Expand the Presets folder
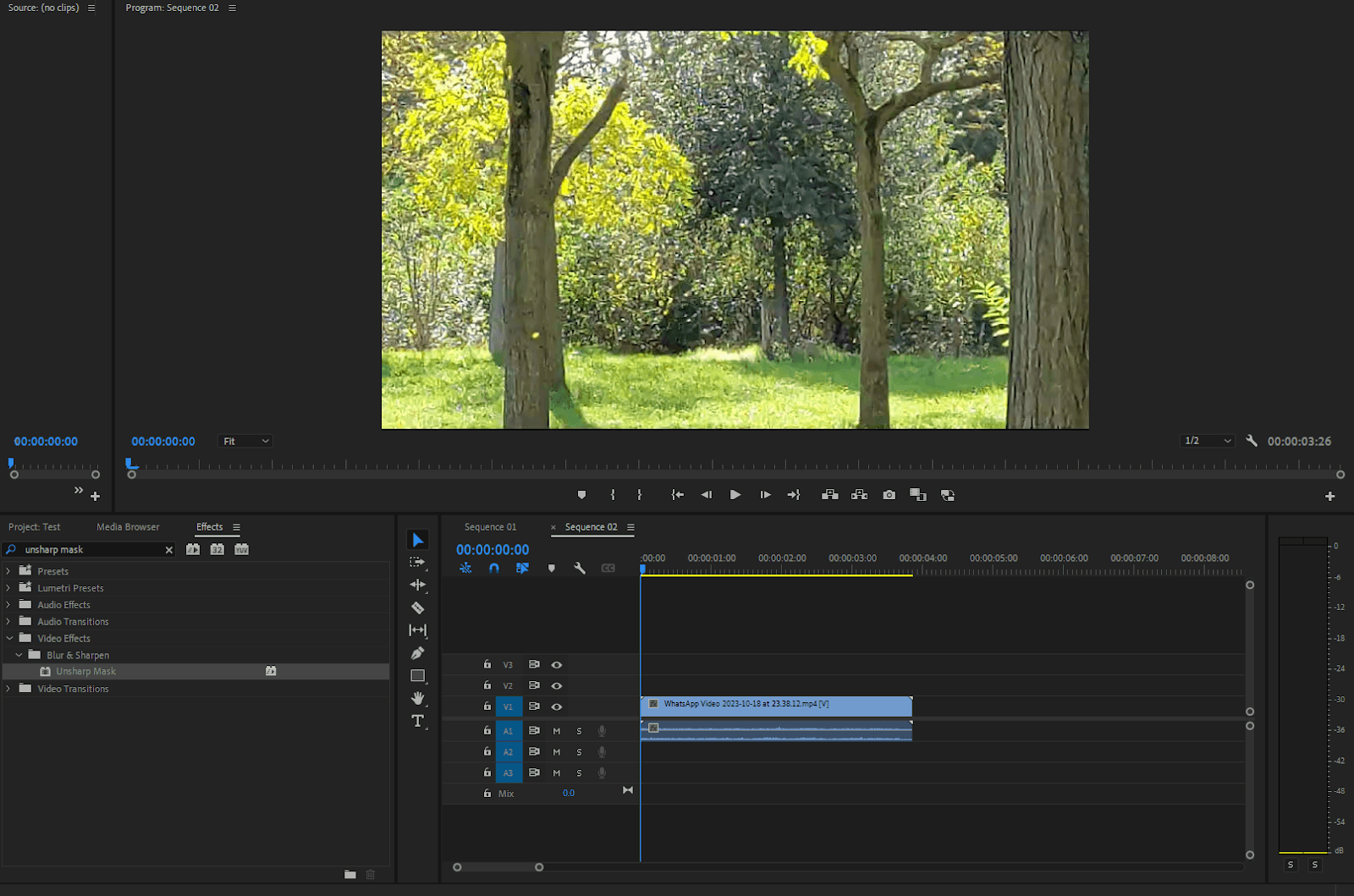This screenshot has height=896, width=1354. tap(8, 571)
